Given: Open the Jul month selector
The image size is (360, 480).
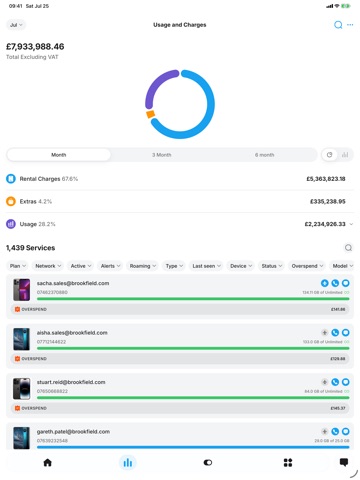Looking at the screenshot, I should (16, 25).
